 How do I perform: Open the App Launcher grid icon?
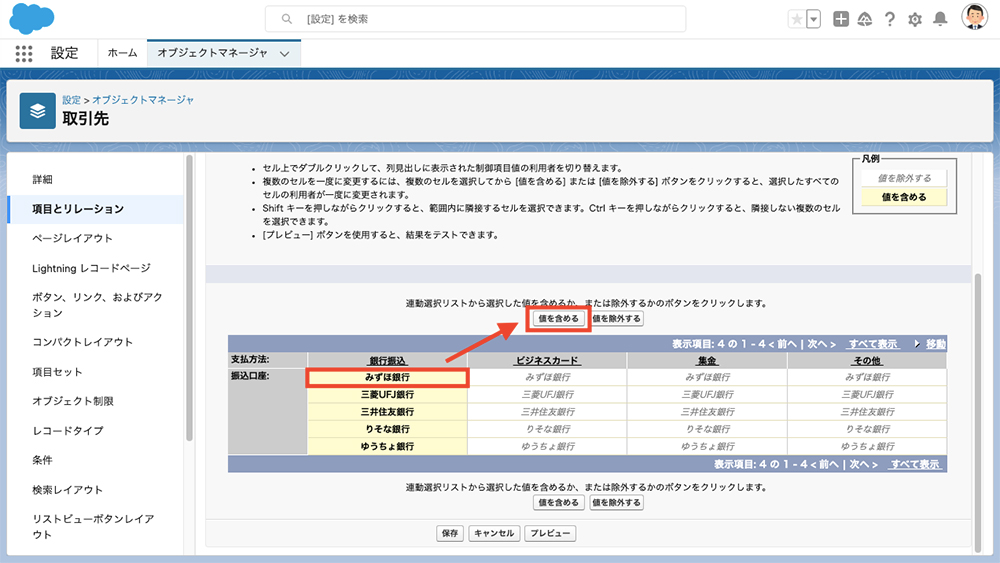(24, 54)
